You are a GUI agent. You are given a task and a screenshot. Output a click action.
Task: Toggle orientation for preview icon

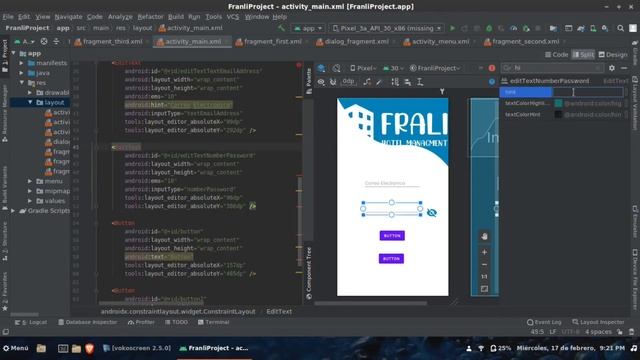point(336,68)
